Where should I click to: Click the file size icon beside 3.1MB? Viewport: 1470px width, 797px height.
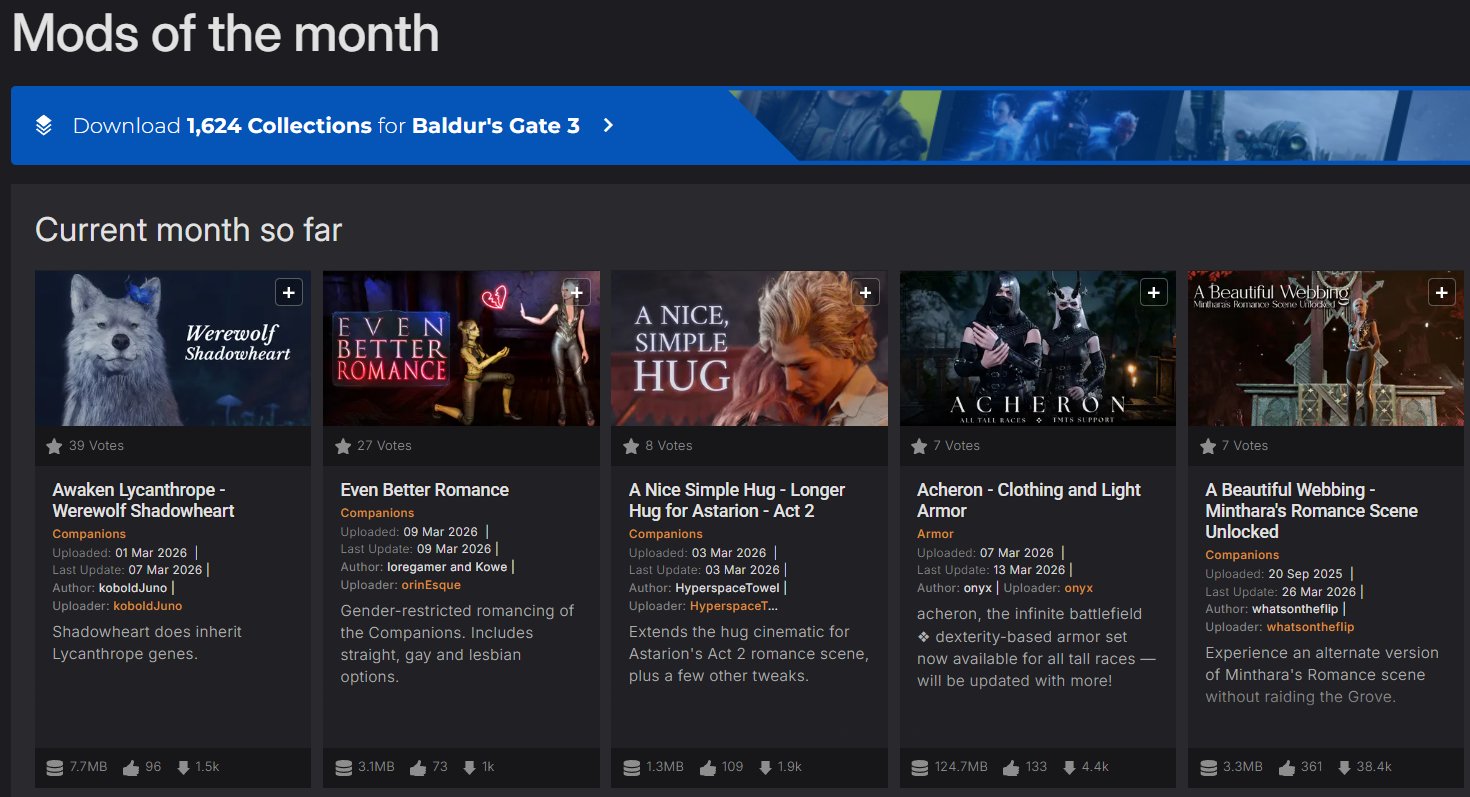[343, 768]
